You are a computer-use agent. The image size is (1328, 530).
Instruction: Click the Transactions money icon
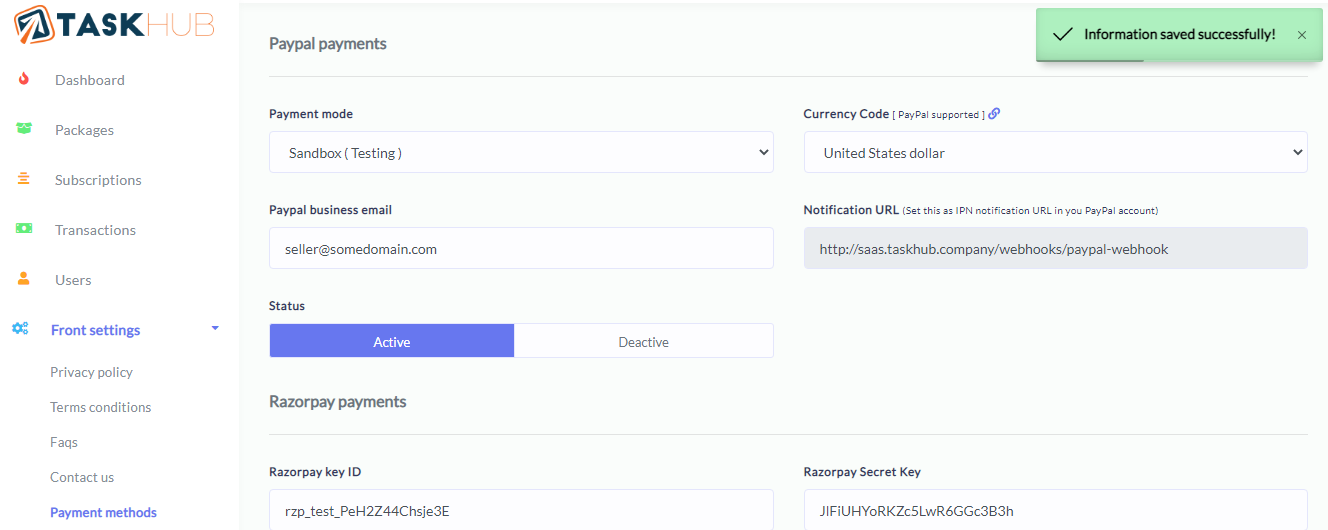pos(24,229)
